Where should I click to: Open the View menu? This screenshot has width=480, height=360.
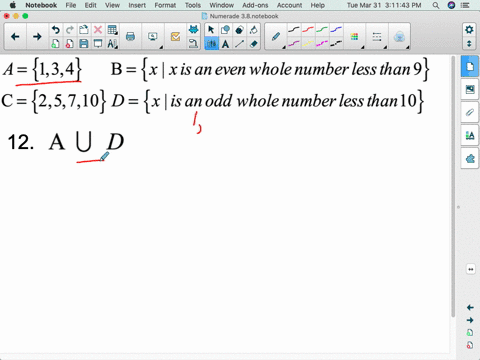(x=112, y=5)
